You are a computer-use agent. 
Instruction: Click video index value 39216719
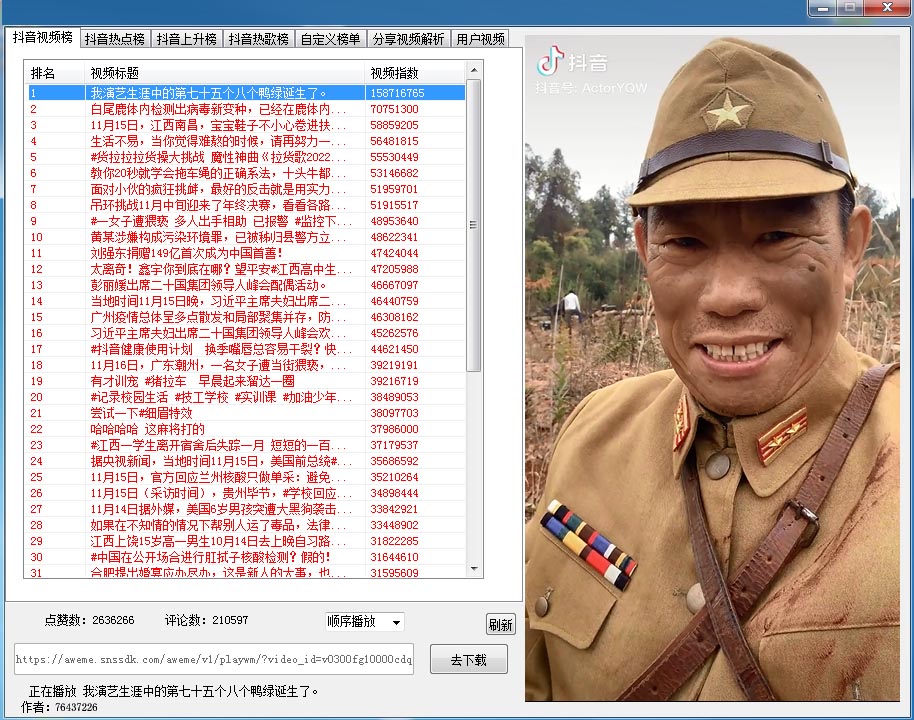click(x=395, y=381)
